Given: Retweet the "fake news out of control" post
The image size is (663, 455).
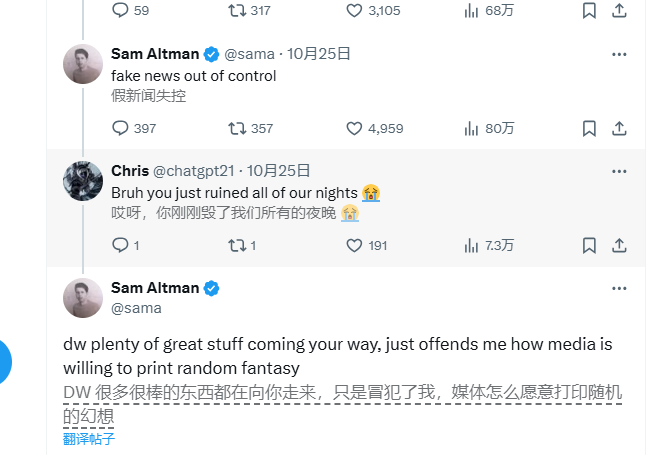Looking at the screenshot, I should pos(238,128).
